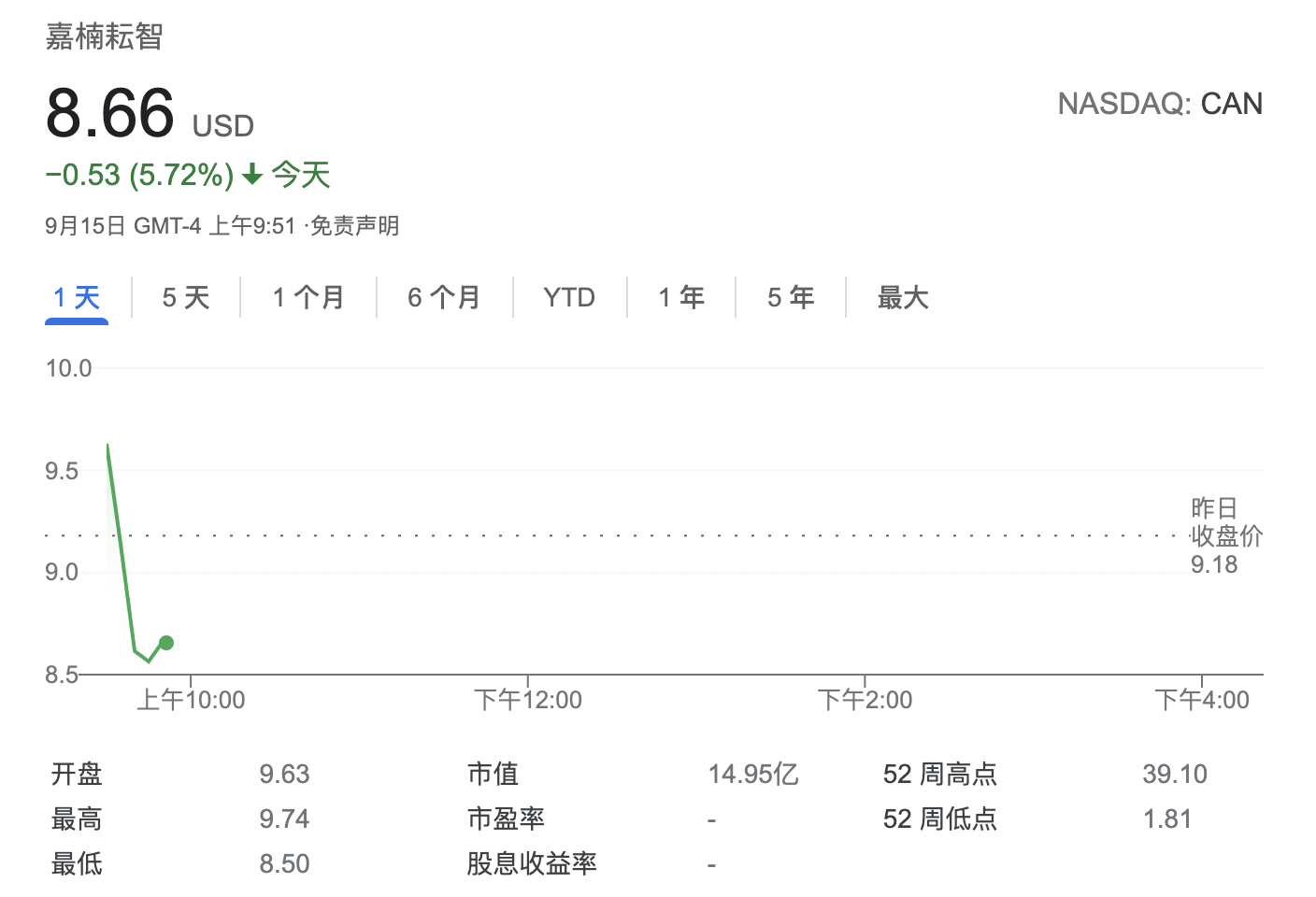
Task: Select the 1 天 range tab
Action: (77, 298)
